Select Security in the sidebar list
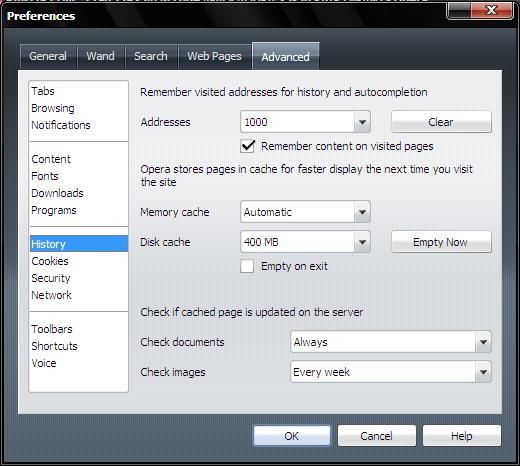520x466 pixels. (79, 278)
